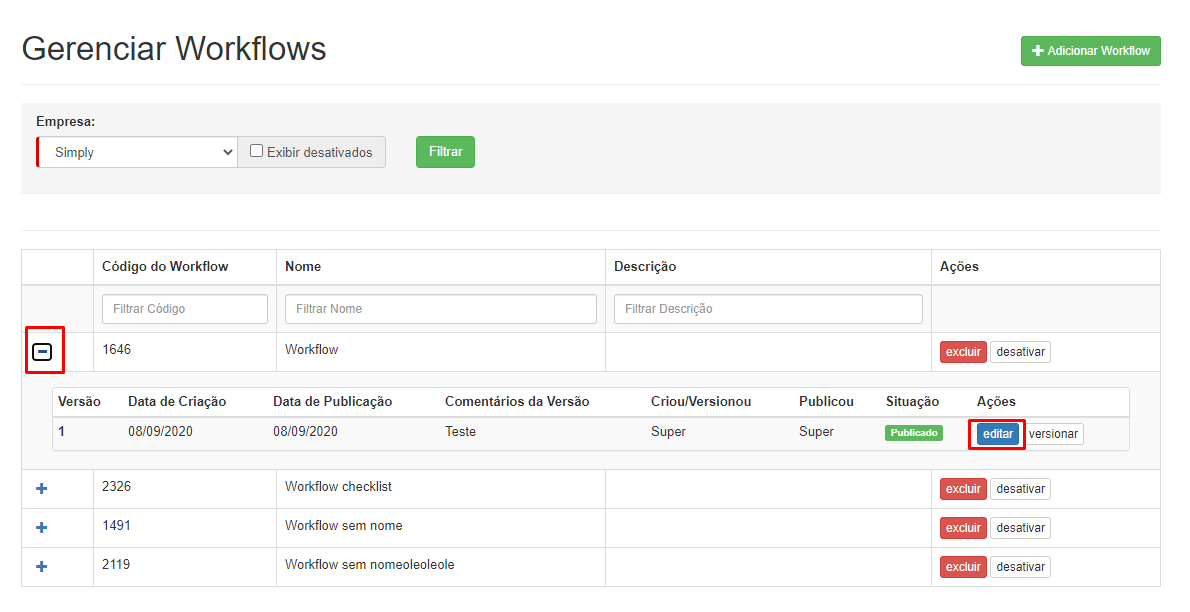Click the Gerenciar Workflows page heading
1190x612 pixels.
(x=174, y=49)
